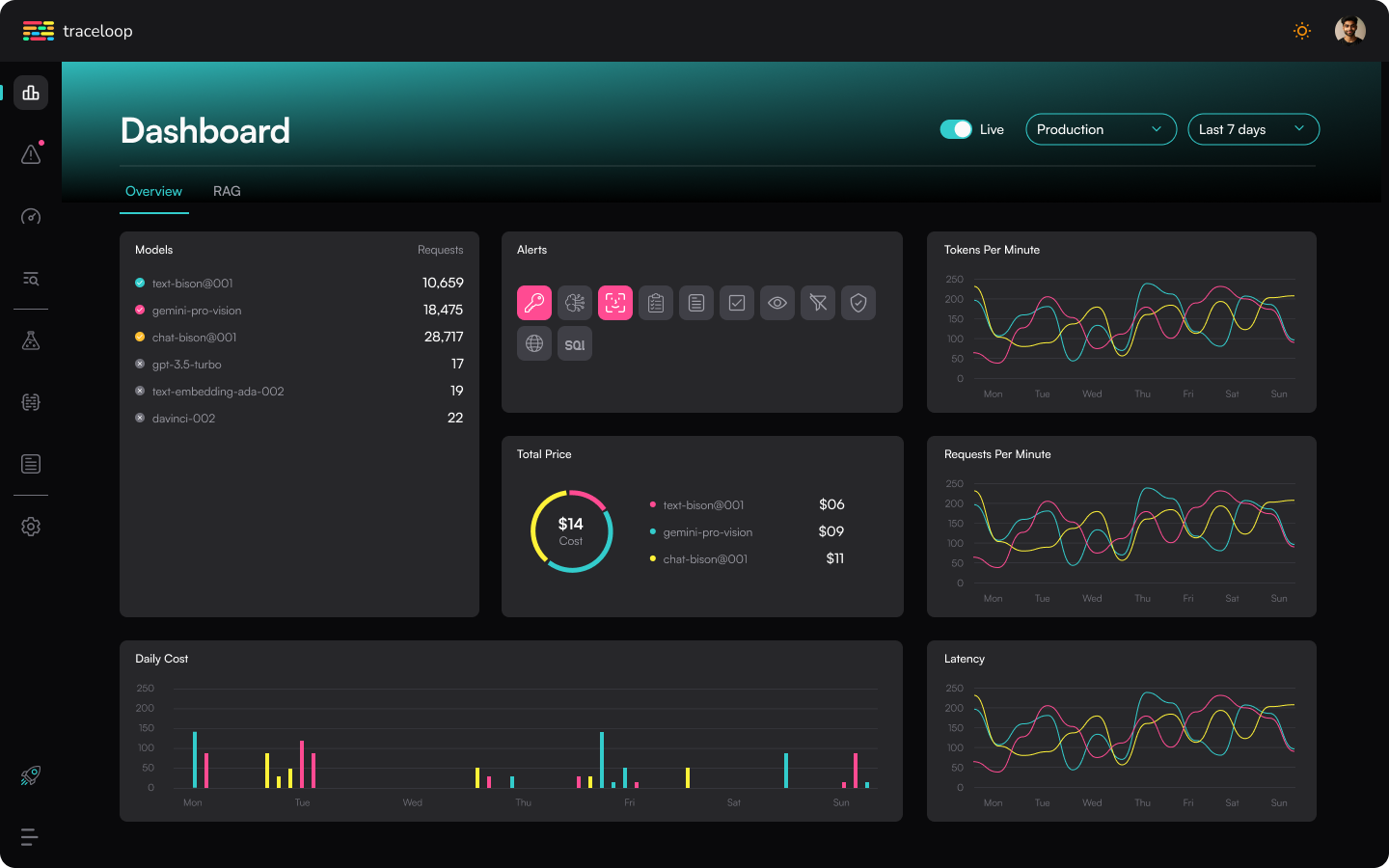Screen dimensions: 1389x868
Task: Switch to the RAG tab
Action: 227,191
